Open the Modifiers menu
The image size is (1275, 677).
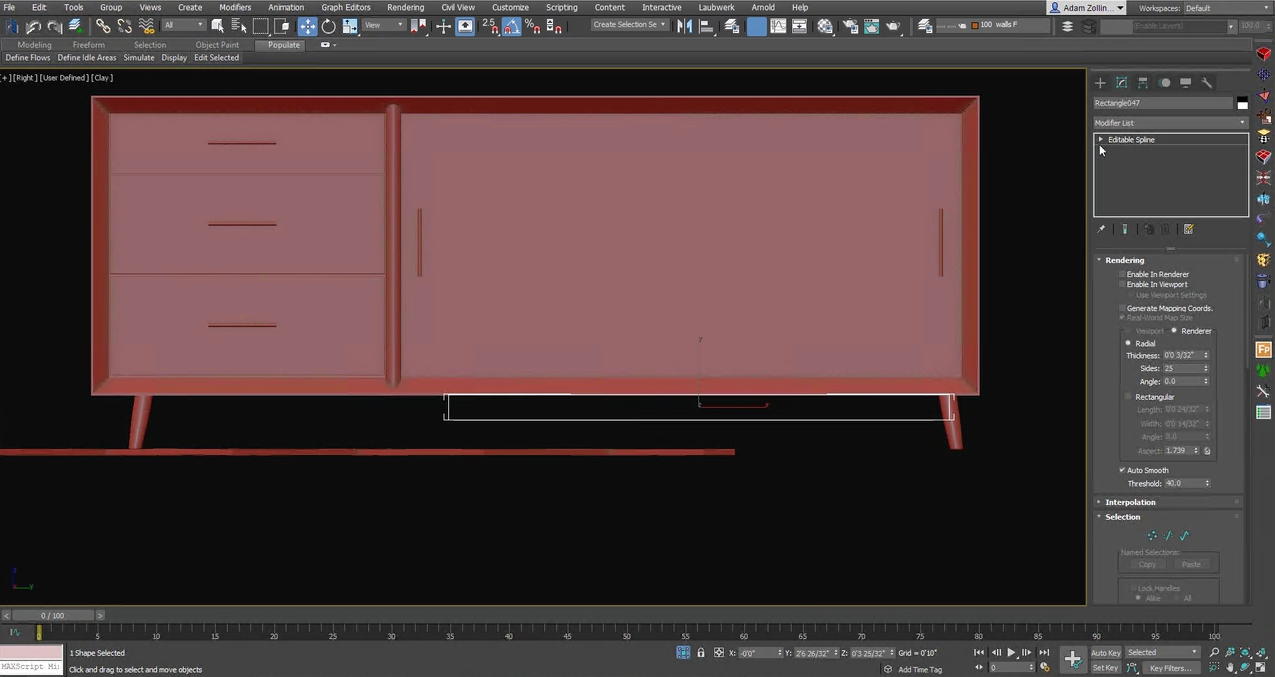[235, 7]
